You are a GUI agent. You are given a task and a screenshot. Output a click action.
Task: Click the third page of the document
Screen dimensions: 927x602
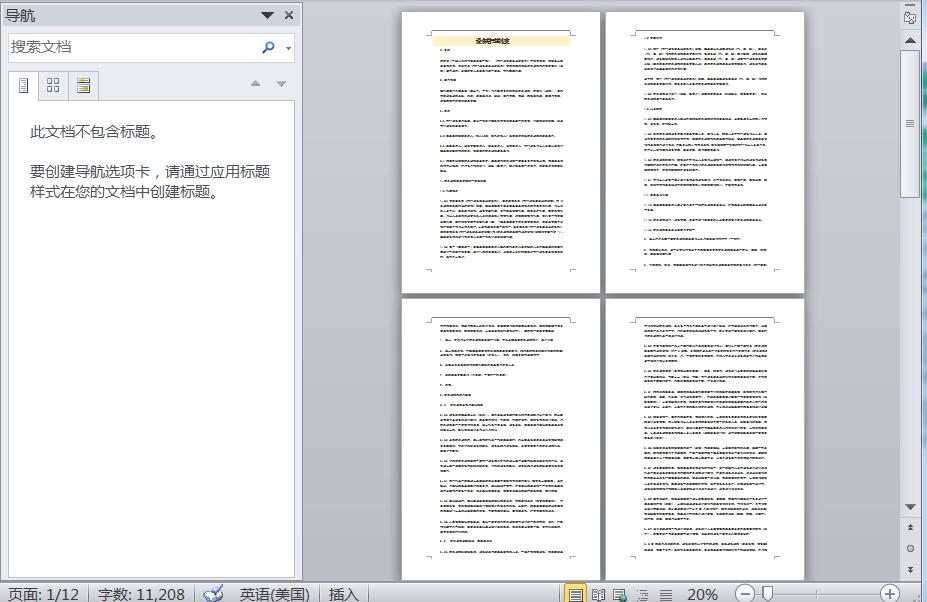click(501, 439)
